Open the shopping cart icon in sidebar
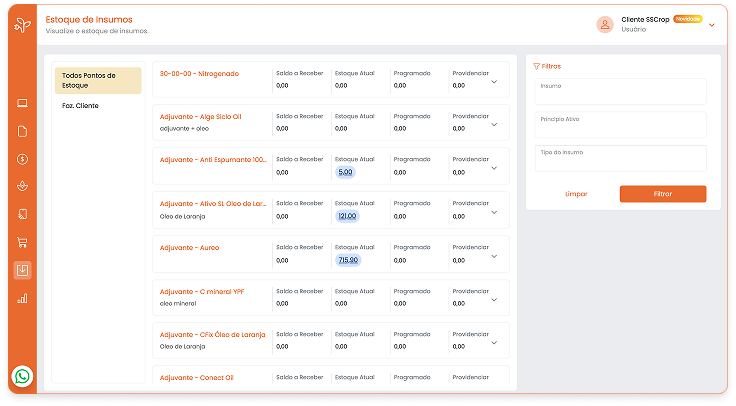 pyautogui.click(x=22, y=242)
